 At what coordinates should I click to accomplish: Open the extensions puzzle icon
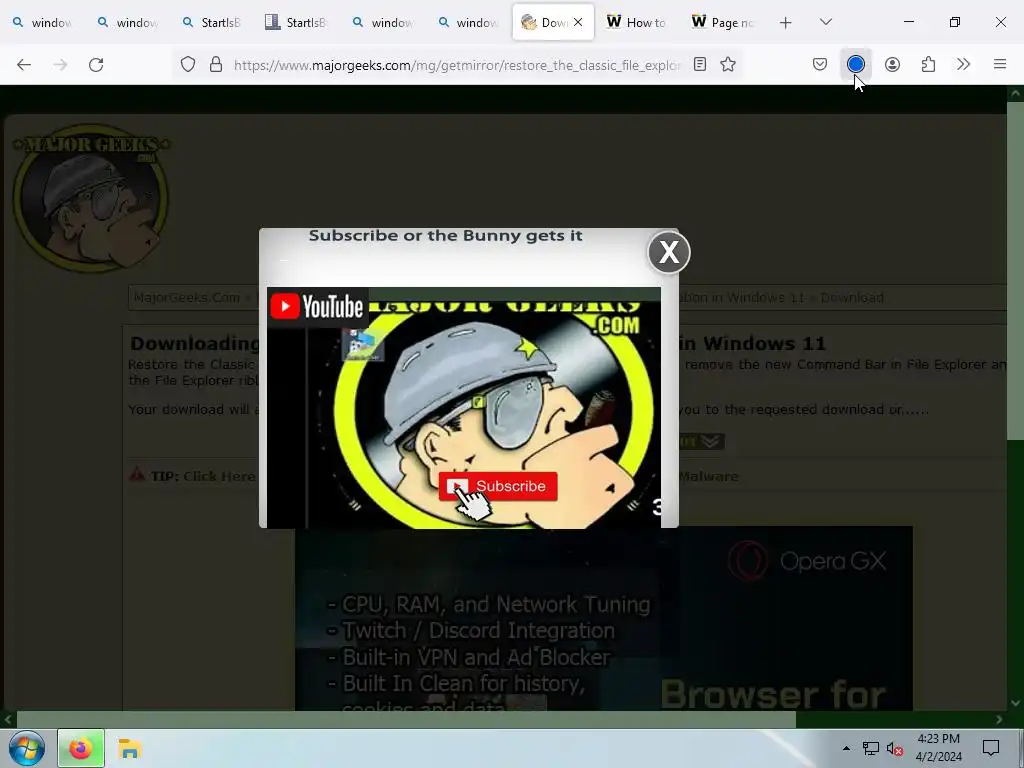[928, 64]
